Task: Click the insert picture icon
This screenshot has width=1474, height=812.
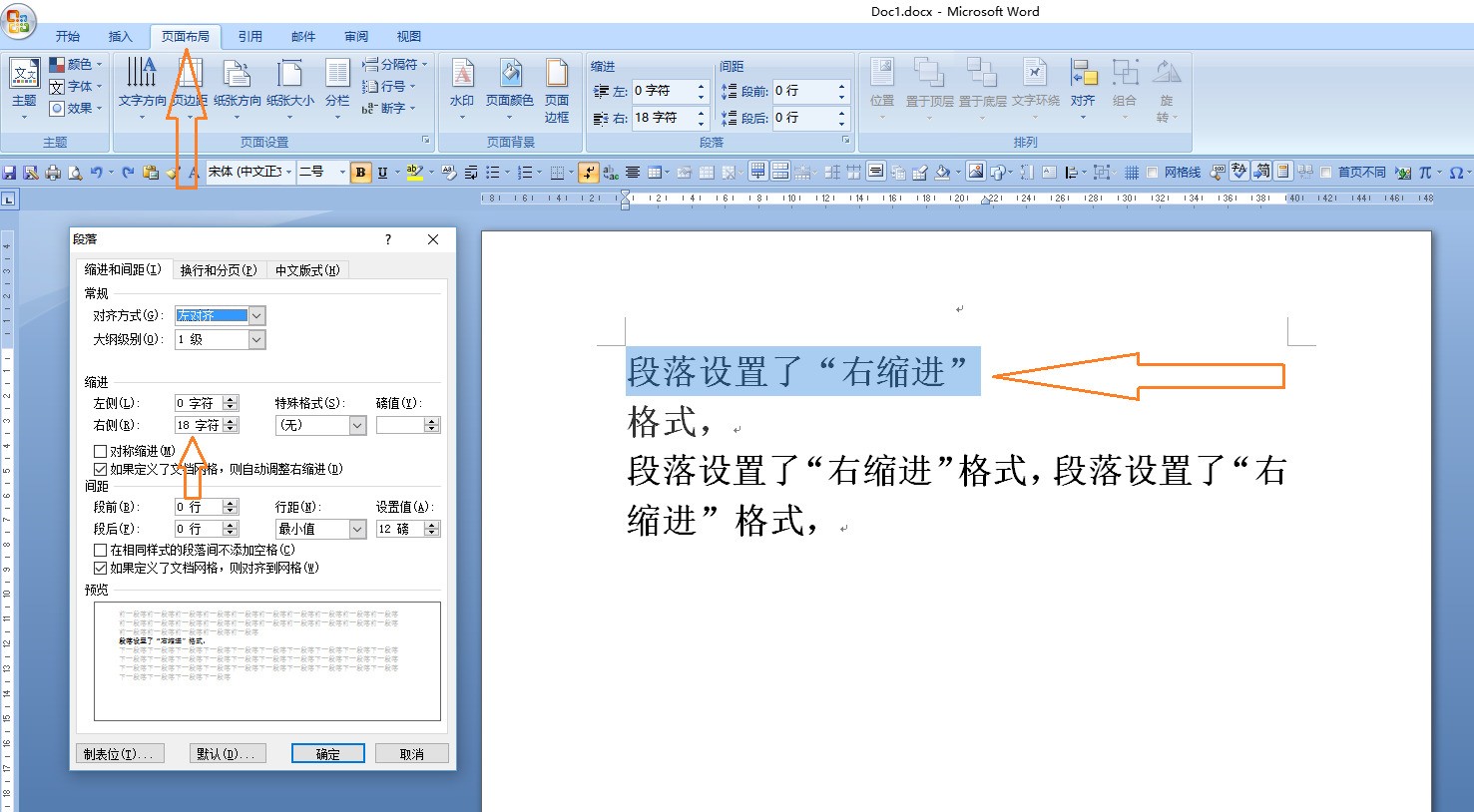Action: [975, 172]
